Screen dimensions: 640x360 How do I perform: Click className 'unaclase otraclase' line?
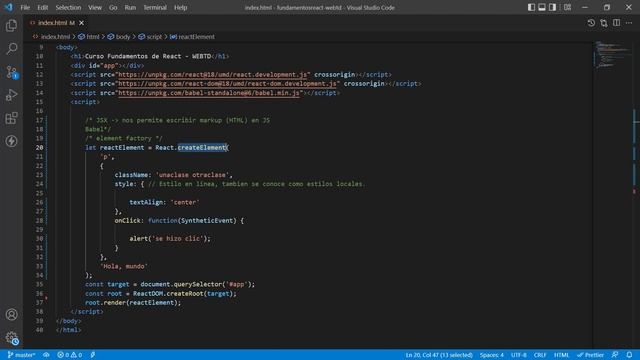tap(173, 175)
